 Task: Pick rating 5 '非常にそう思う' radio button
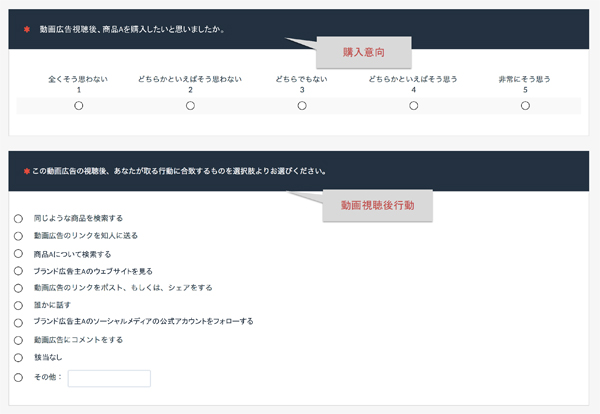[x=525, y=106]
